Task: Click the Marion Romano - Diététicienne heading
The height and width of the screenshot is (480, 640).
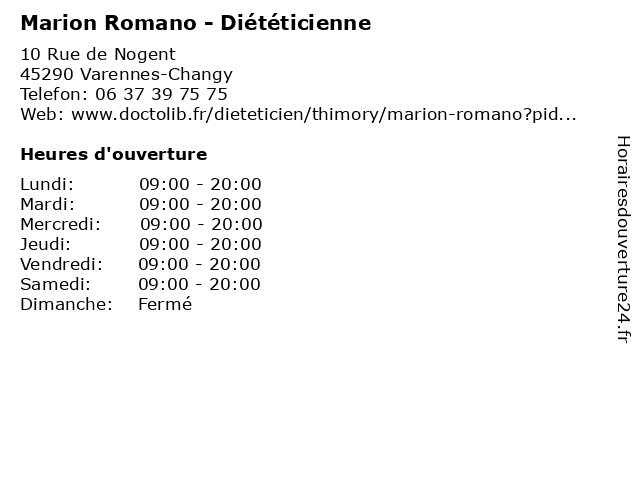Action: [196, 22]
